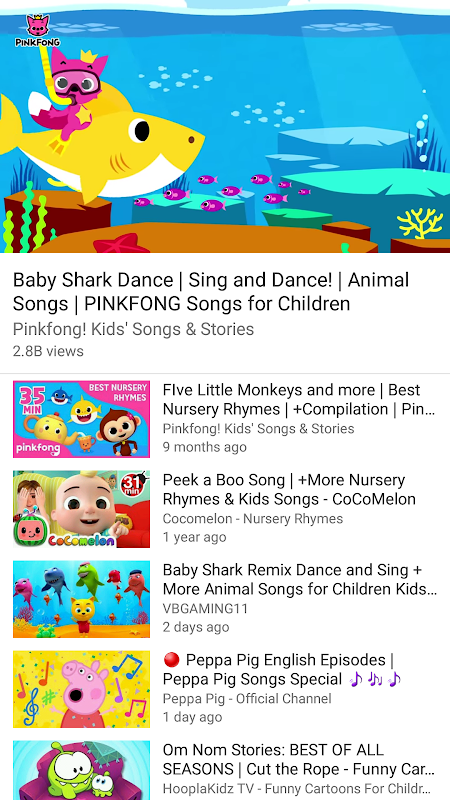Select the Om Nom Stories BEST OF ALL SEASONS title
450x800 pixels.
[x=298, y=759]
